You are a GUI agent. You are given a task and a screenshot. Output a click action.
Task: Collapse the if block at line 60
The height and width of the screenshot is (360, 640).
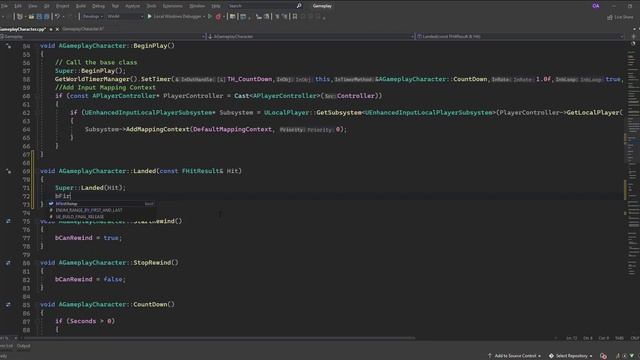[37, 96]
